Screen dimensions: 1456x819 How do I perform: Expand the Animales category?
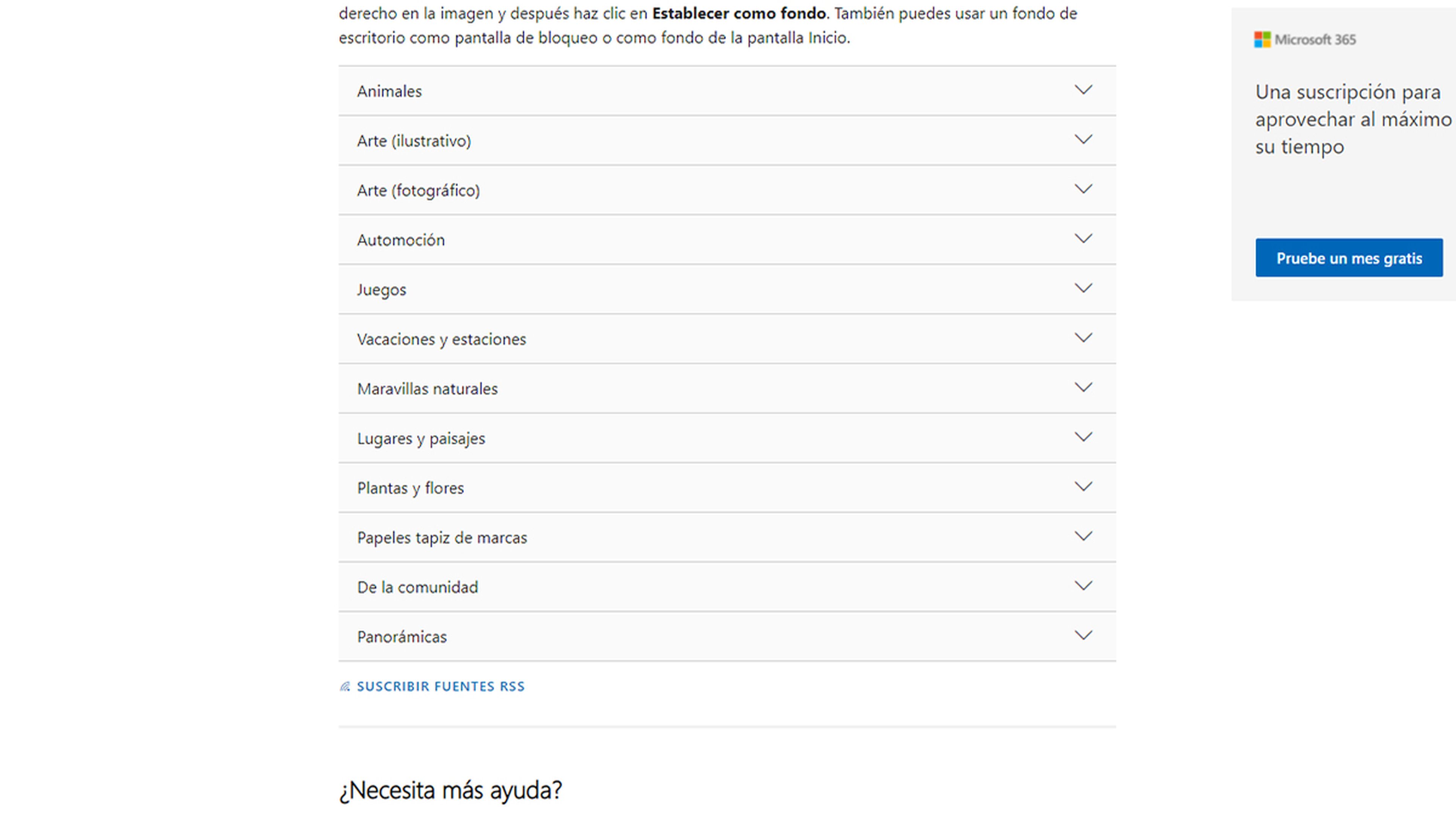727,90
